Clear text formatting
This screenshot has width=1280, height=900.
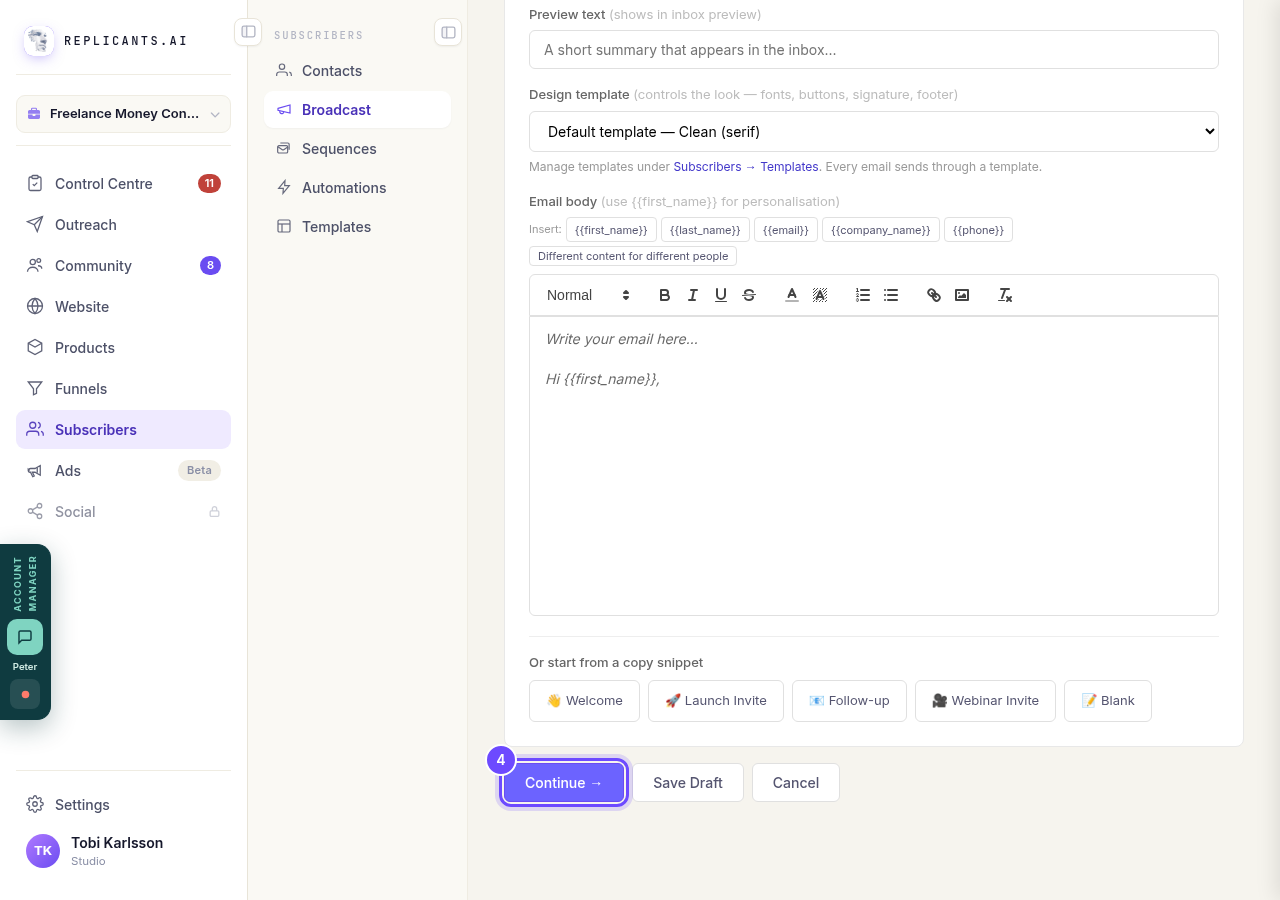coord(1004,295)
